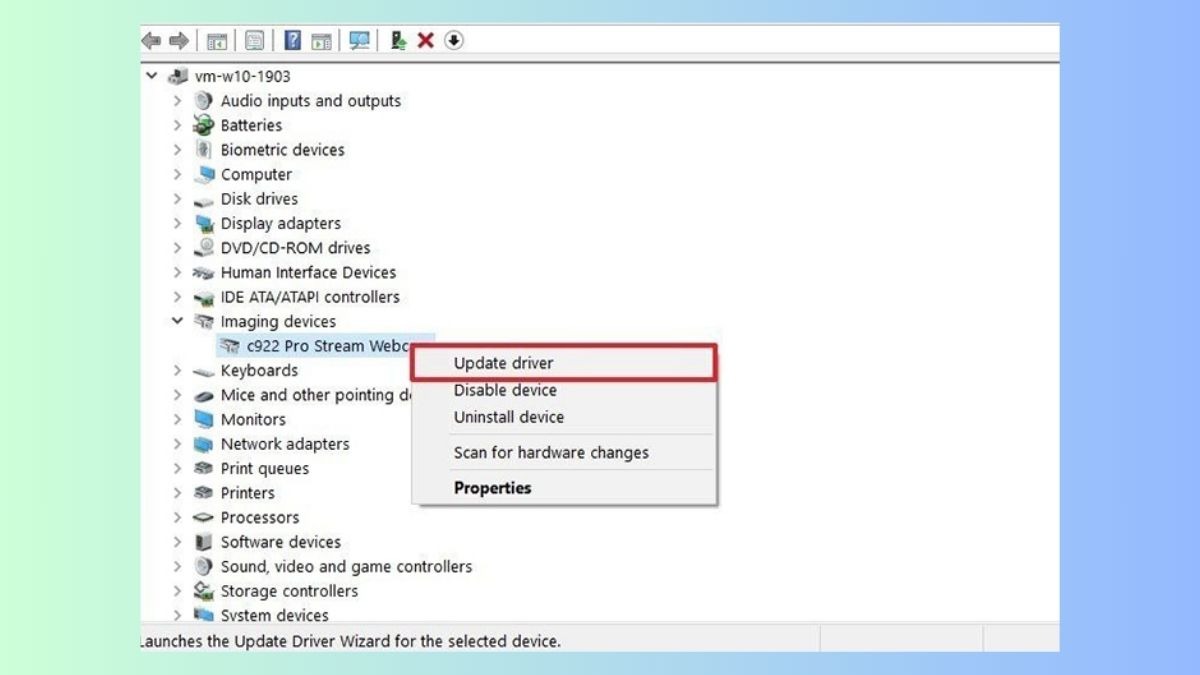Select the IDE ATA/ATAPI controllers label

click(310, 297)
